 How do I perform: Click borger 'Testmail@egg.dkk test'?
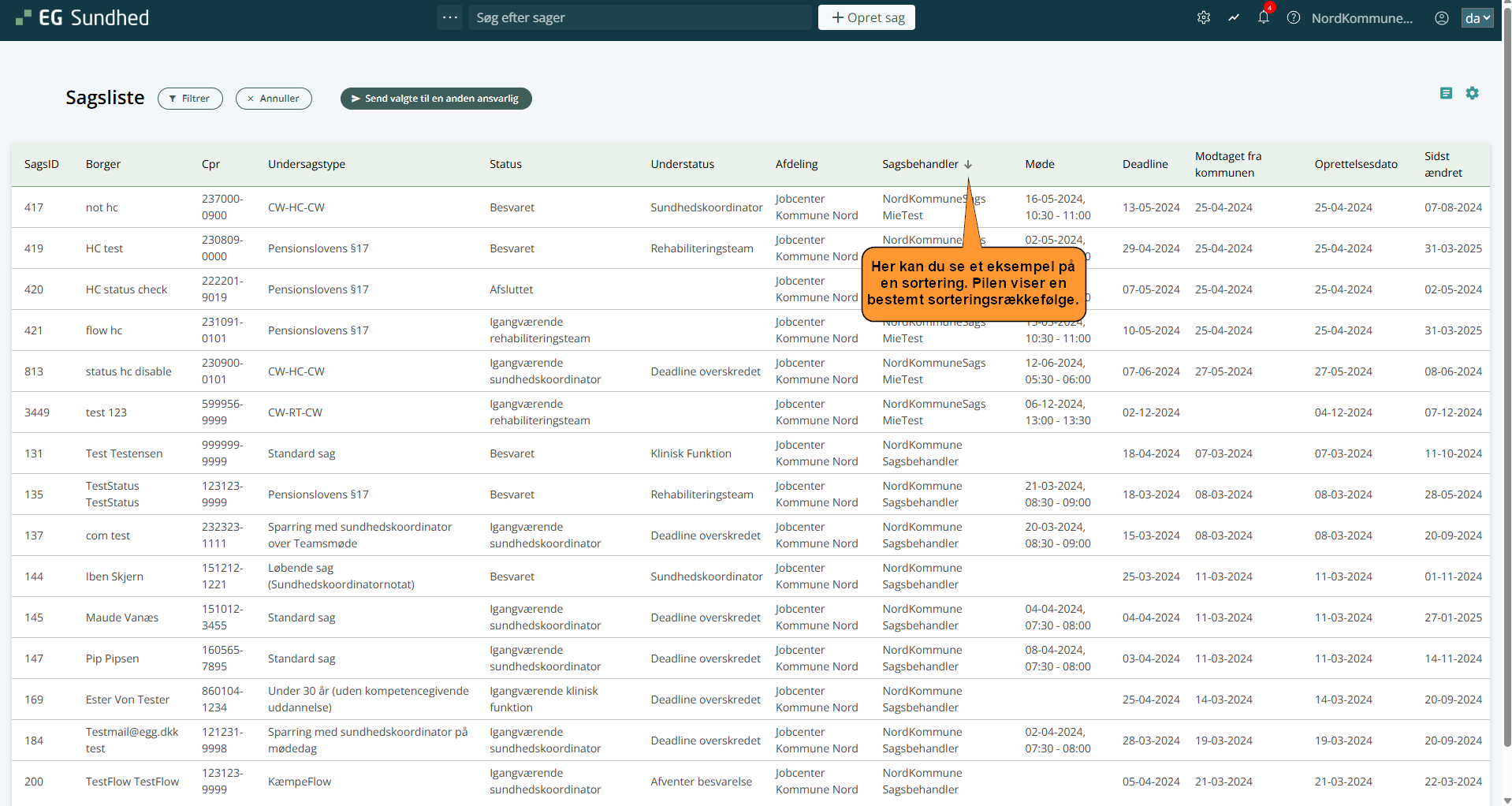click(x=132, y=741)
